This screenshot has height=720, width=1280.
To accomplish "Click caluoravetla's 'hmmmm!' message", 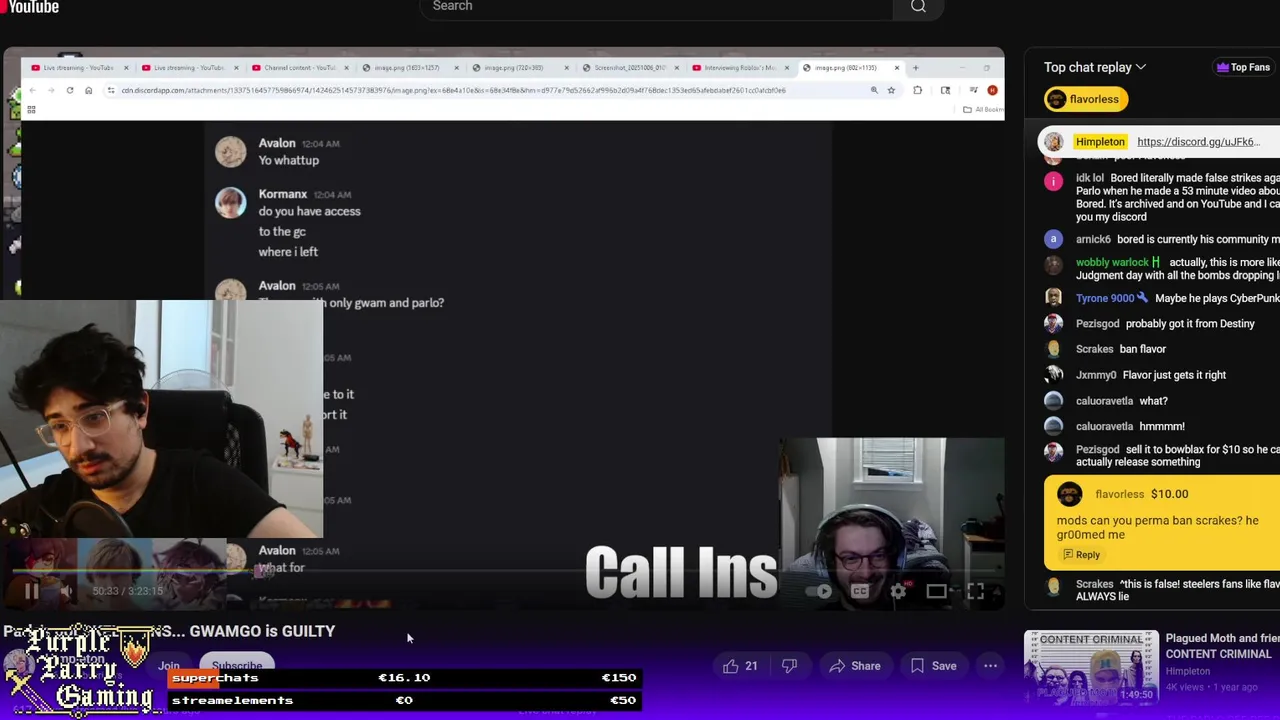I will (1162, 426).
